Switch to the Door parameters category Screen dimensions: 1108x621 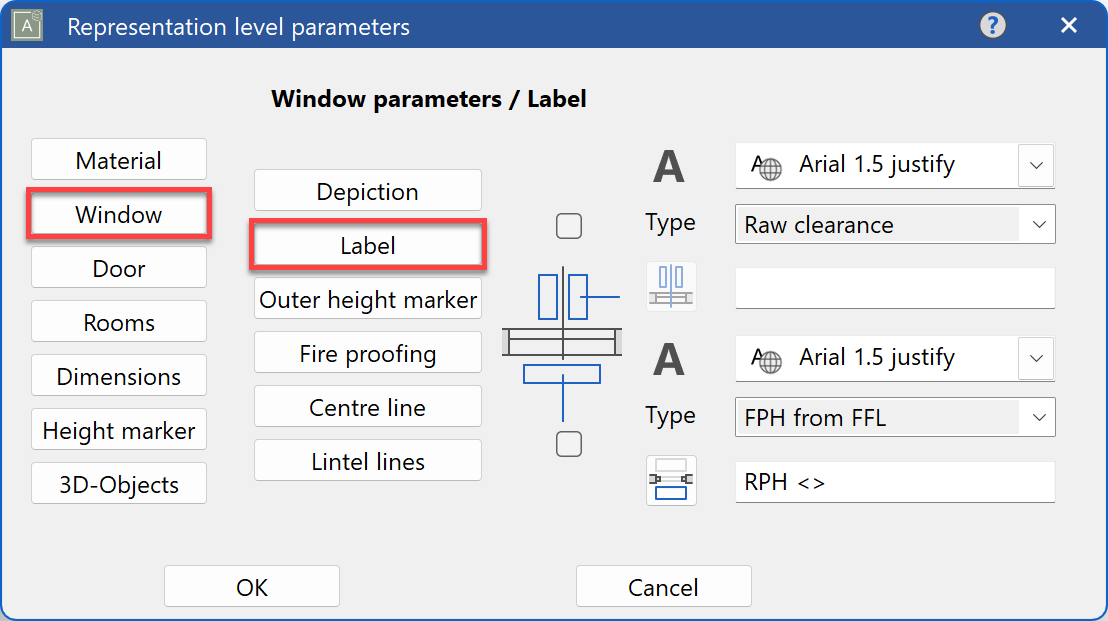click(x=118, y=267)
